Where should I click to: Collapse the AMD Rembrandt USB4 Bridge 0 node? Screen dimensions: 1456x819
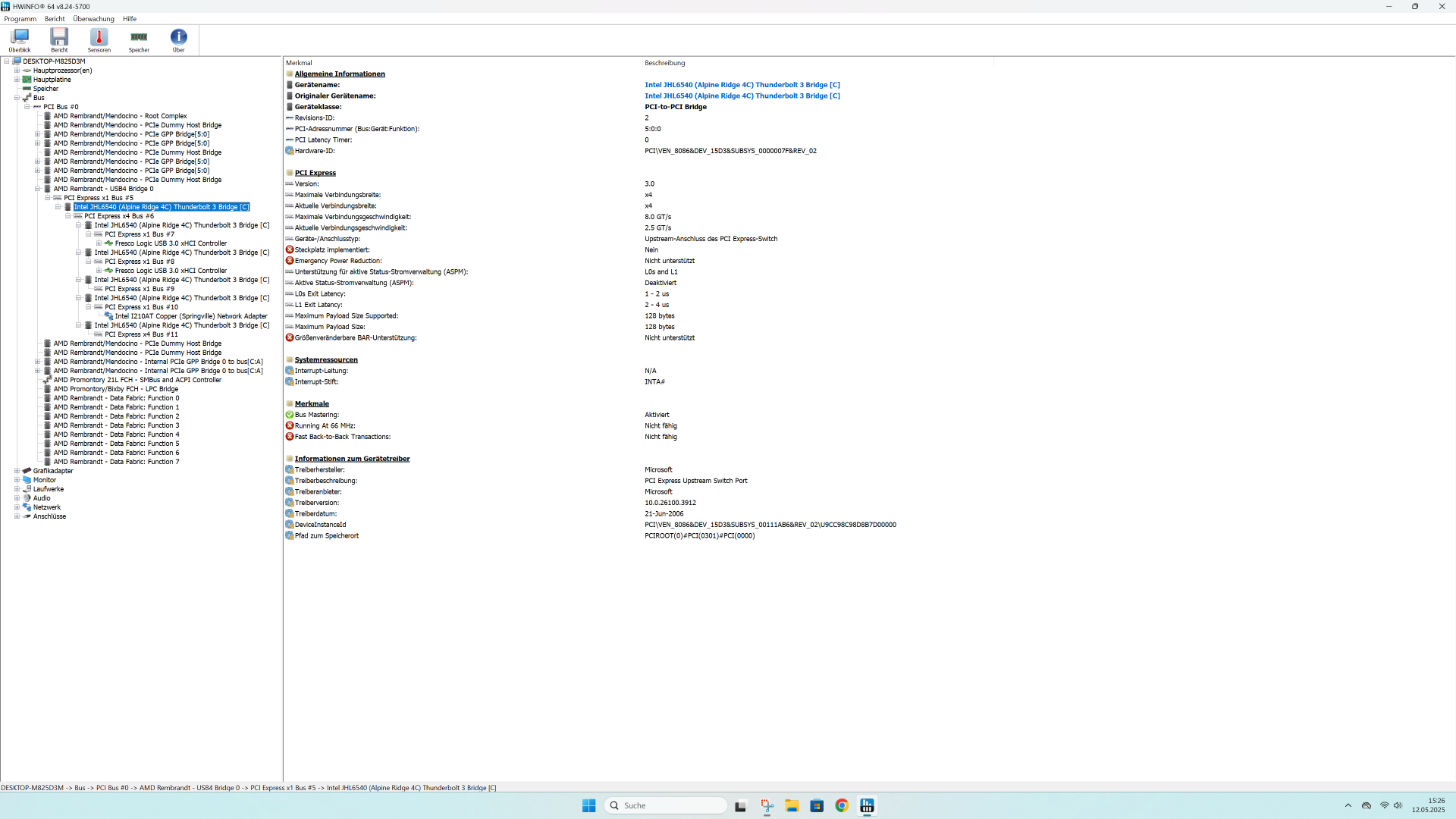(x=37, y=189)
